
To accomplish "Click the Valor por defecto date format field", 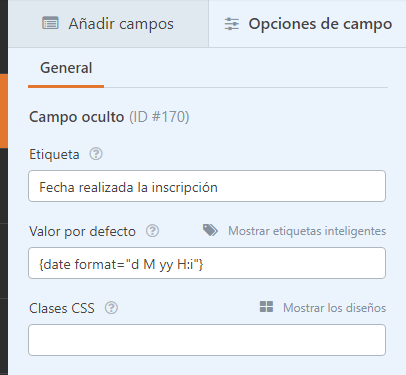I will (207, 263).
